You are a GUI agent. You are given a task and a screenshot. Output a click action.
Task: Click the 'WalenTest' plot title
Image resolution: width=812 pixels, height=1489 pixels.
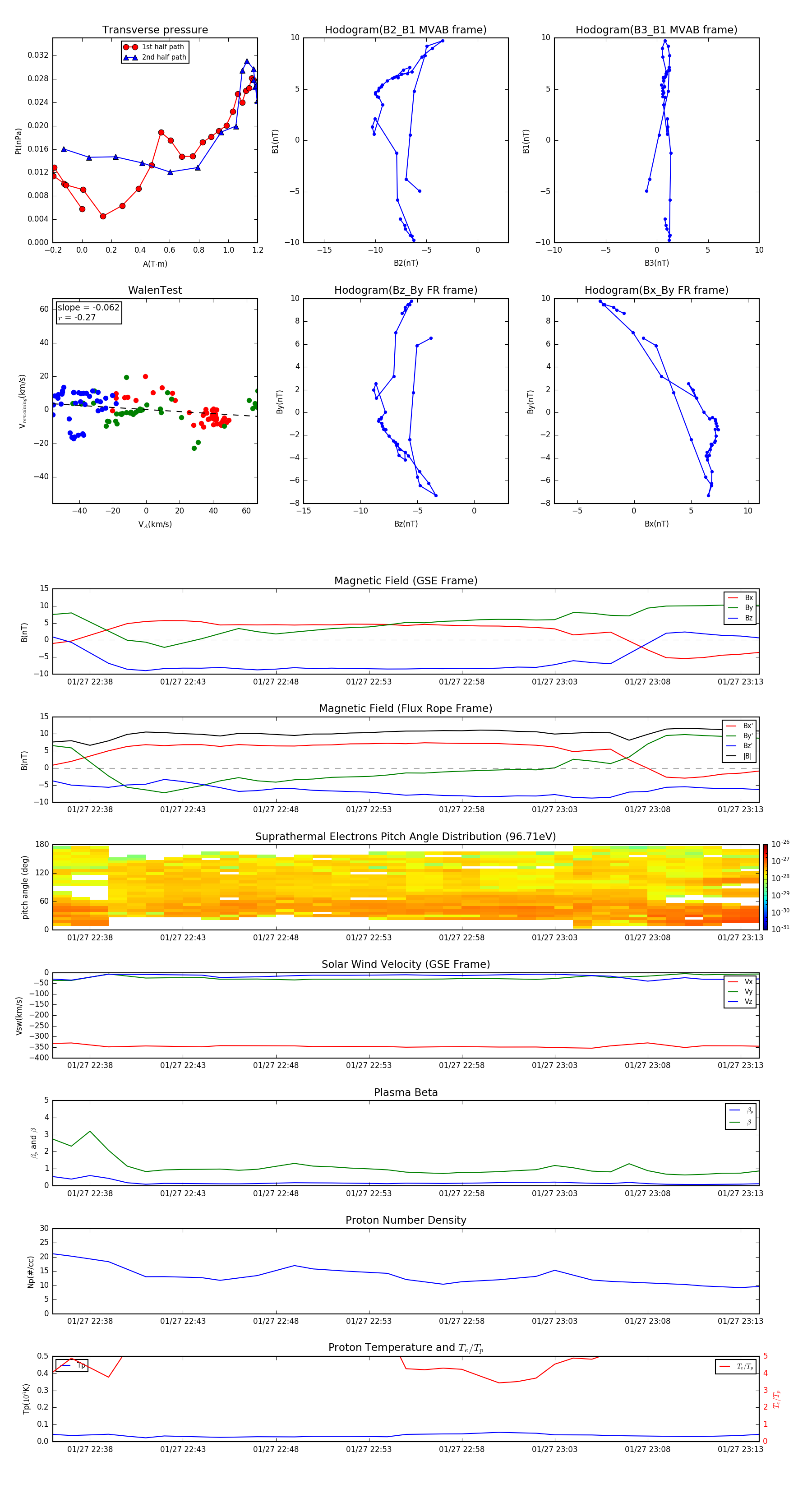click(155, 290)
